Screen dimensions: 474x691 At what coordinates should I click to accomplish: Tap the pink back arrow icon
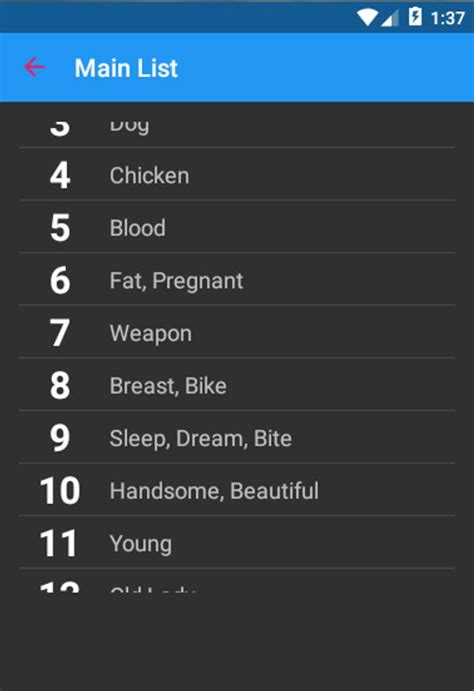(x=34, y=67)
